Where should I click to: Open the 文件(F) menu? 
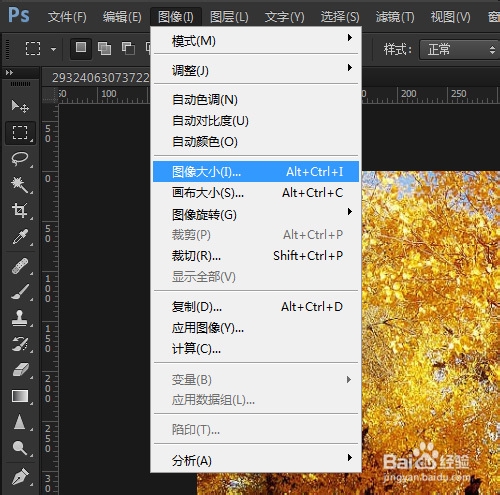(x=67, y=17)
